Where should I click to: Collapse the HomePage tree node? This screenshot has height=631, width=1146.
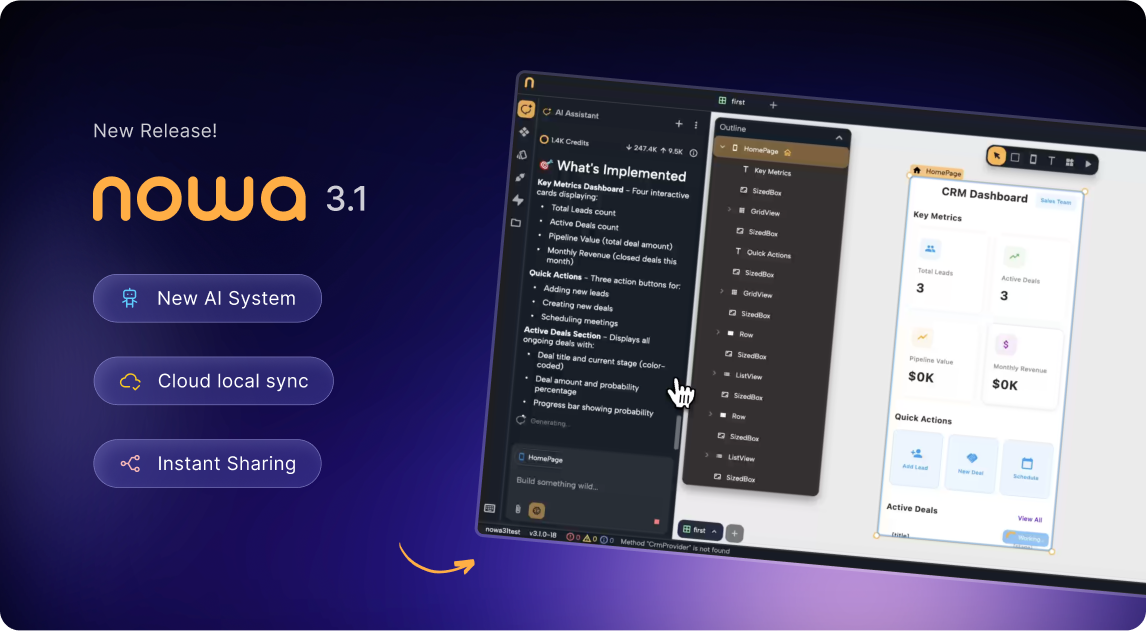[x=723, y=148]
